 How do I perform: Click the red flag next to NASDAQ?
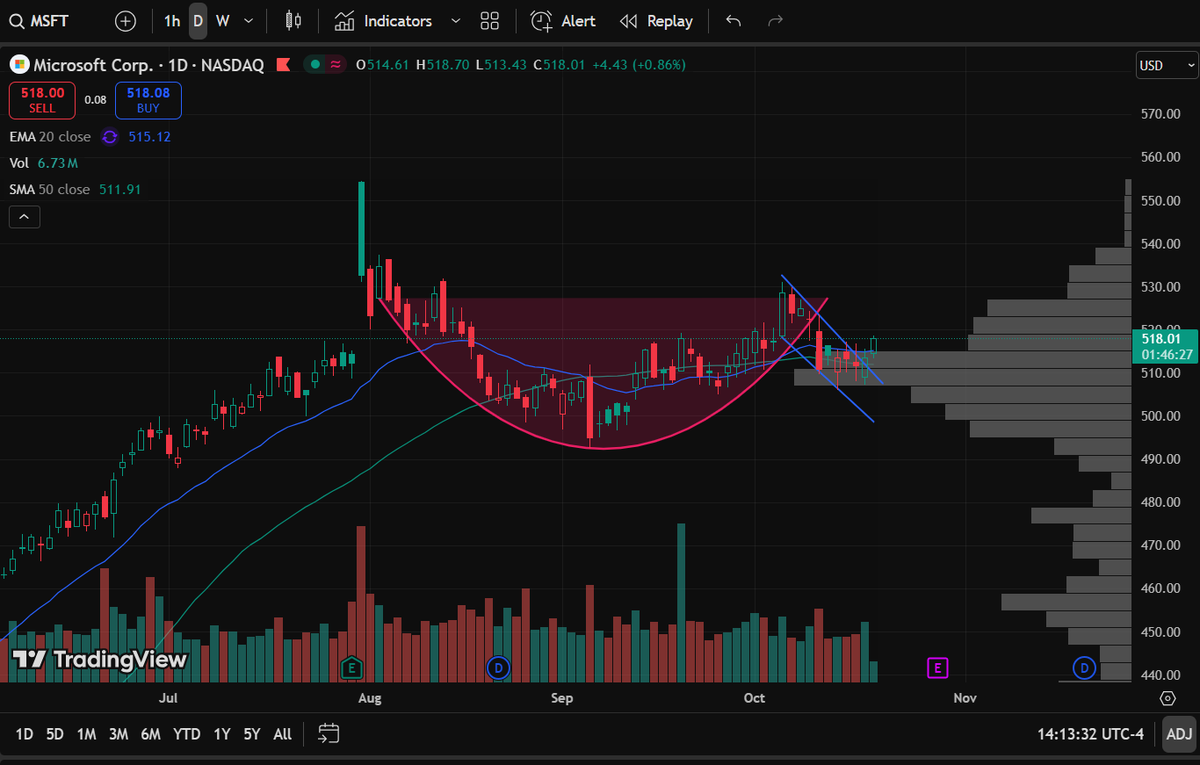pos(283,65)
